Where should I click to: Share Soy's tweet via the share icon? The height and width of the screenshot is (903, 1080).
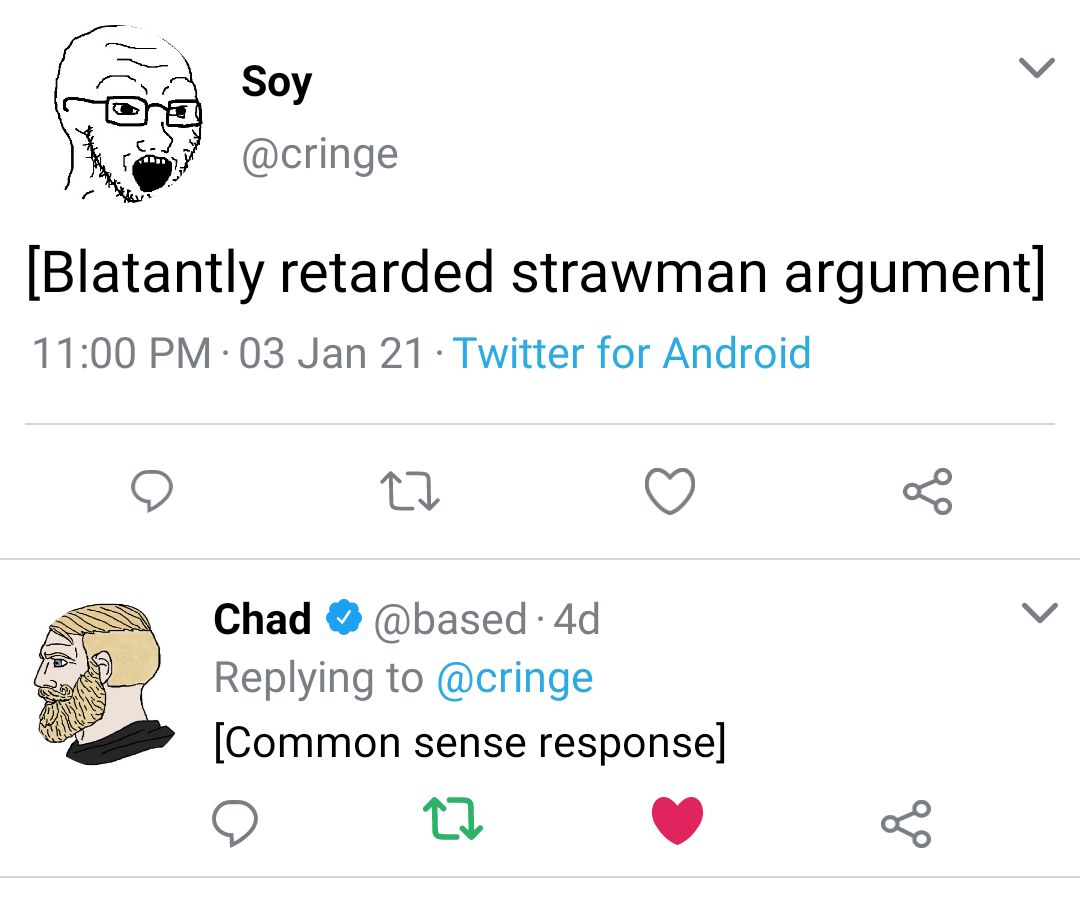tap(926, 491)
